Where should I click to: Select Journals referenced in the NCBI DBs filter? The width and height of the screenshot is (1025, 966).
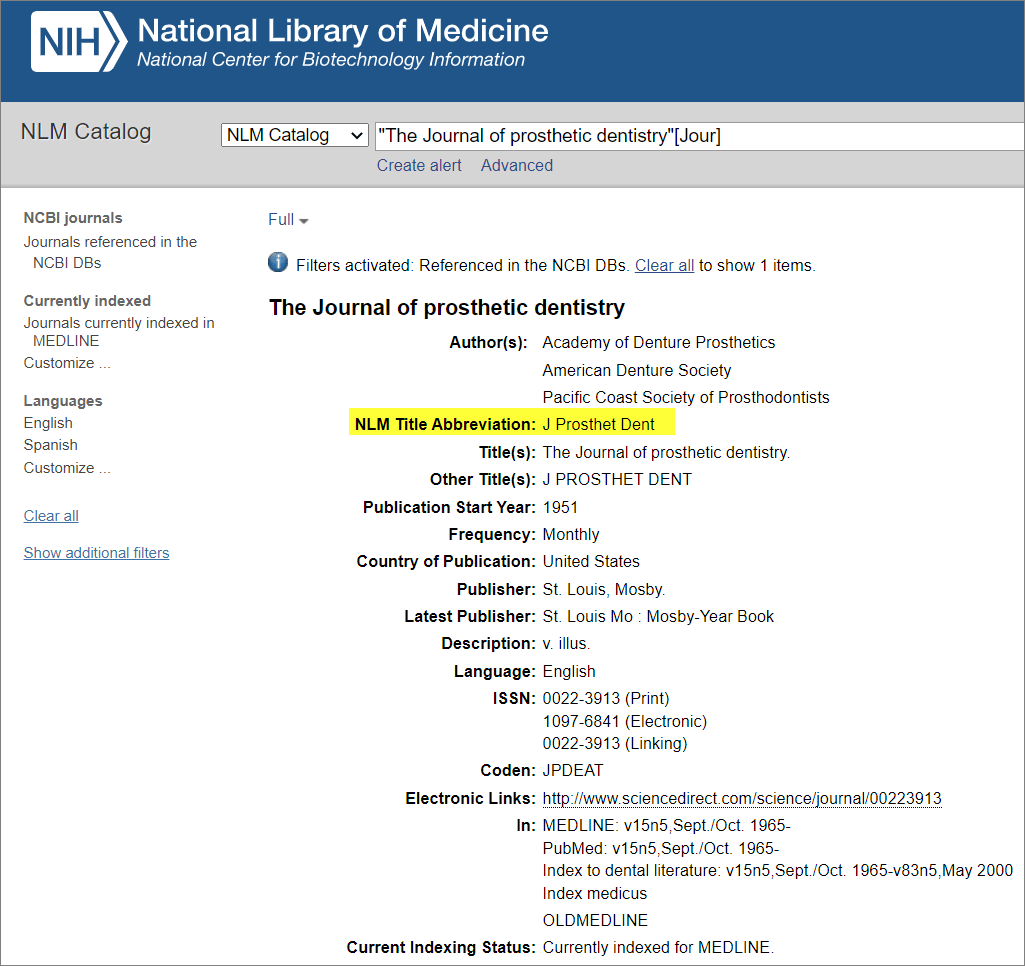pyautogui.click(x=110, y=252)
